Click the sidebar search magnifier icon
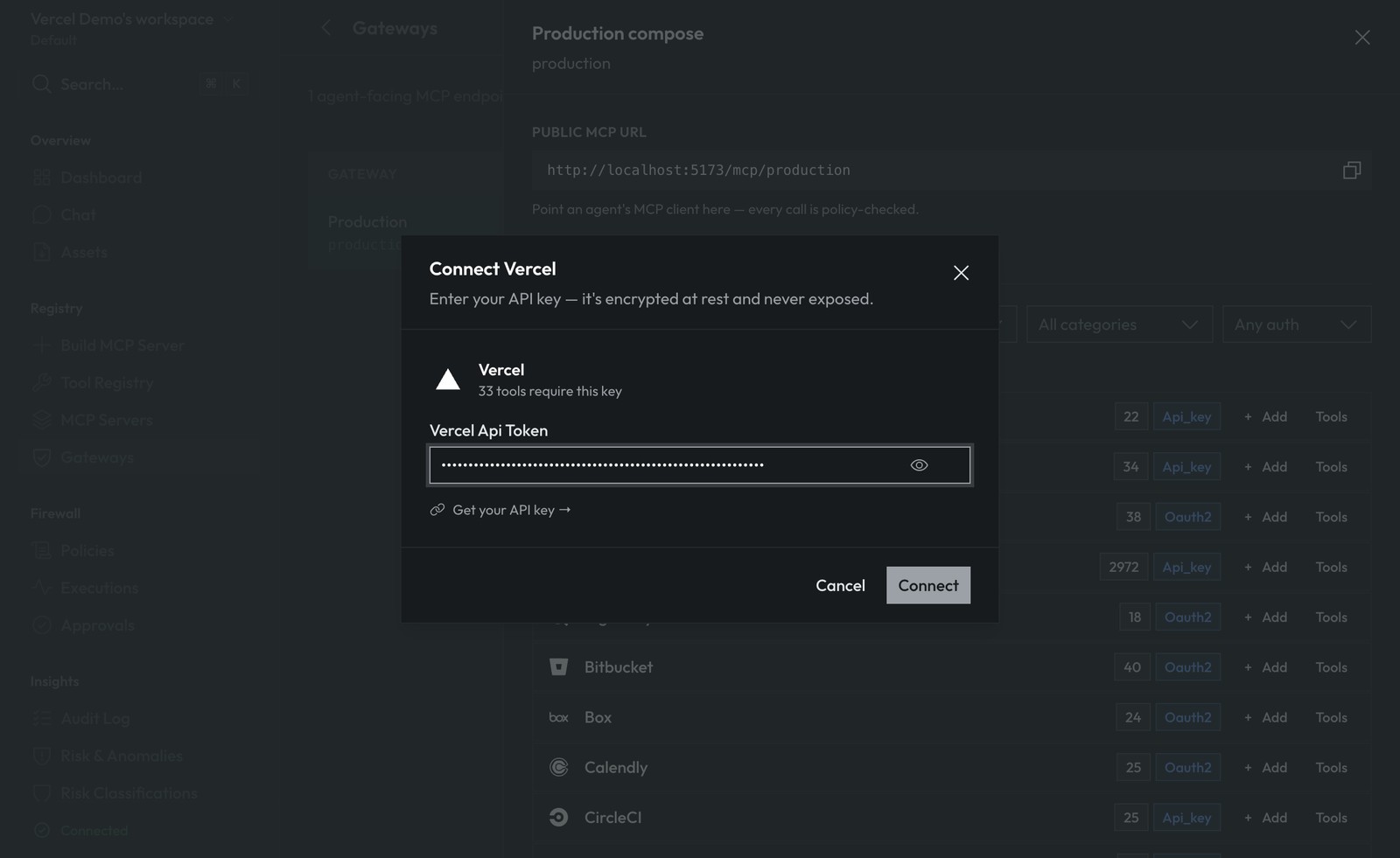This screenshot has width=1400, height=858. coord(41,84)
